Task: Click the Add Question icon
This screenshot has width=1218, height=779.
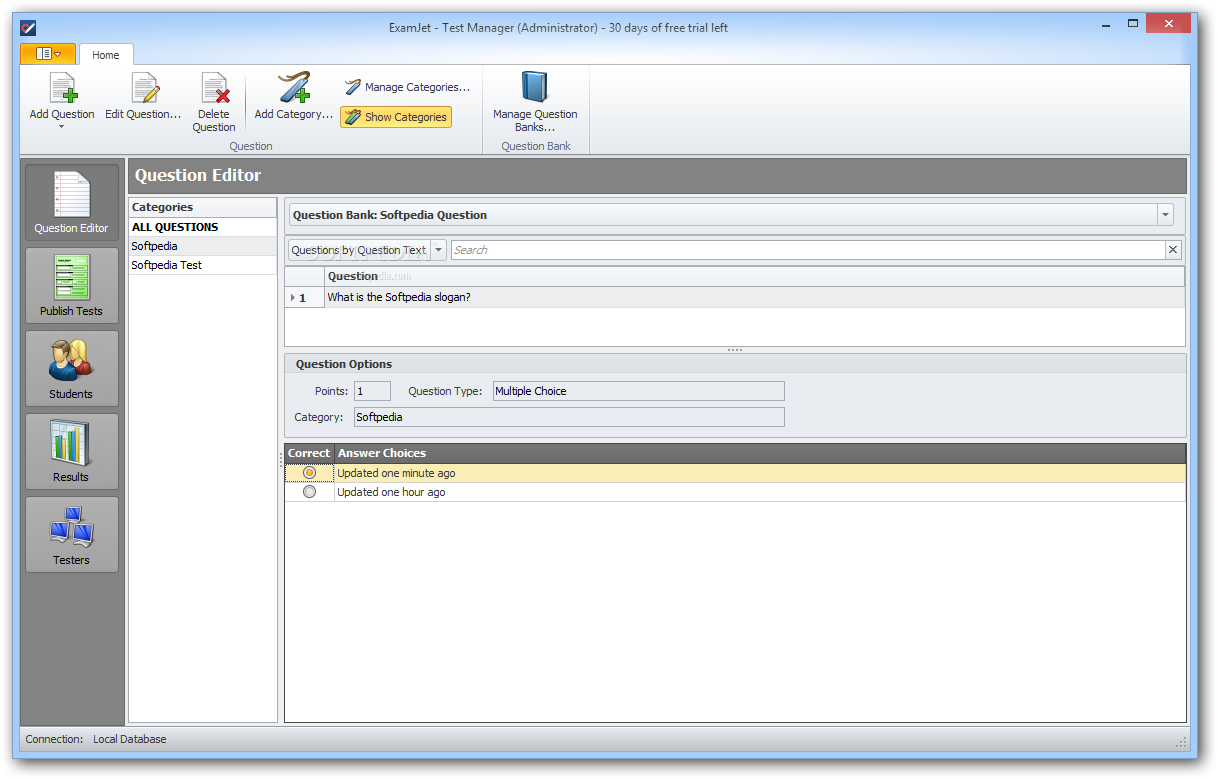Action: tap(62, 88)
